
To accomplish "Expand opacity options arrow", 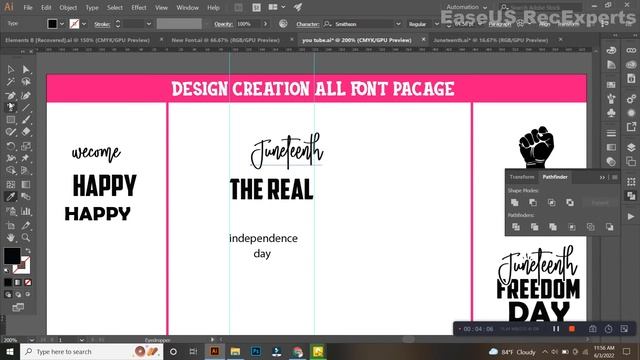I will [265, 24].
